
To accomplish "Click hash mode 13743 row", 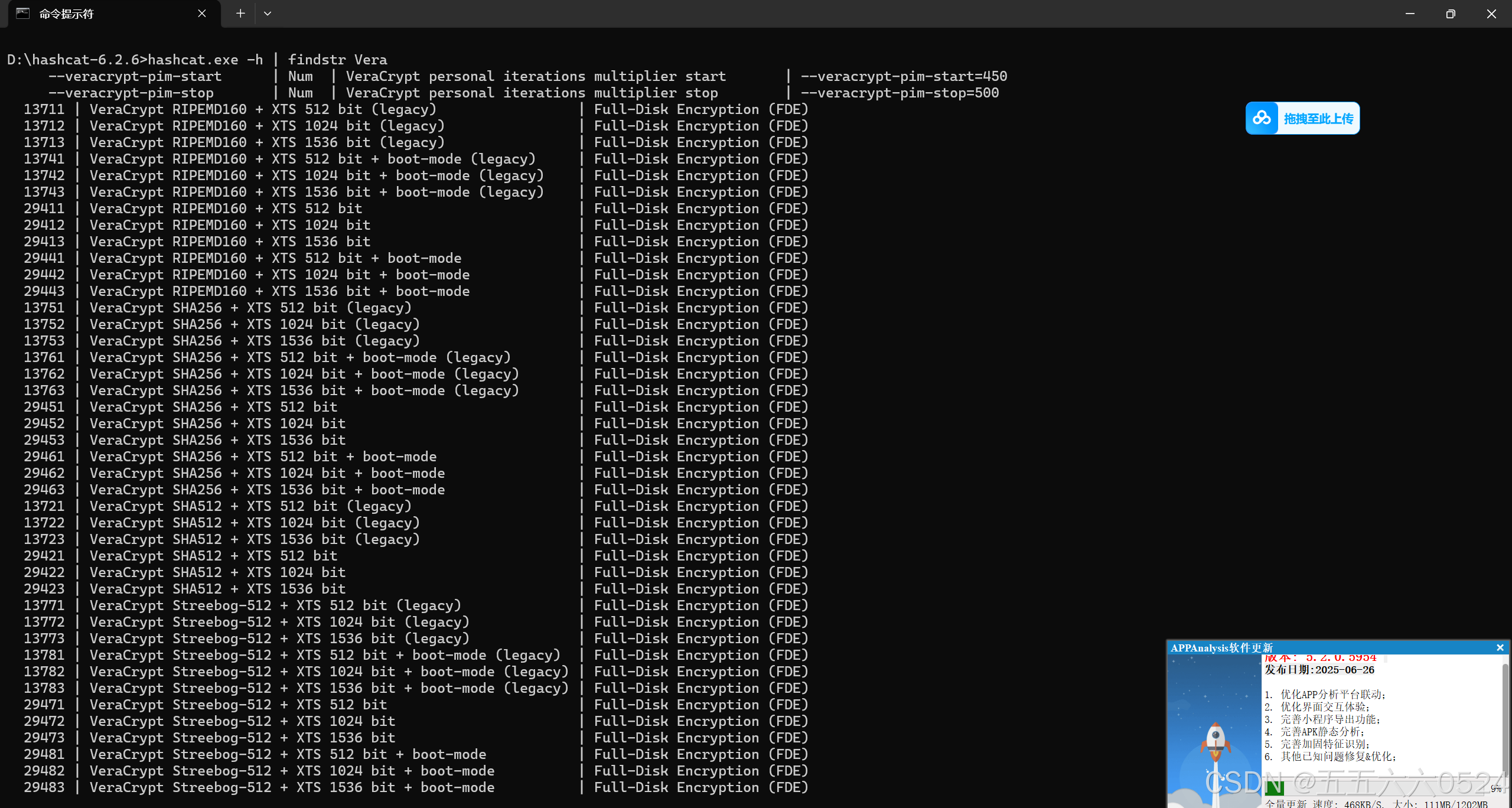I will [x=416, y=192].
